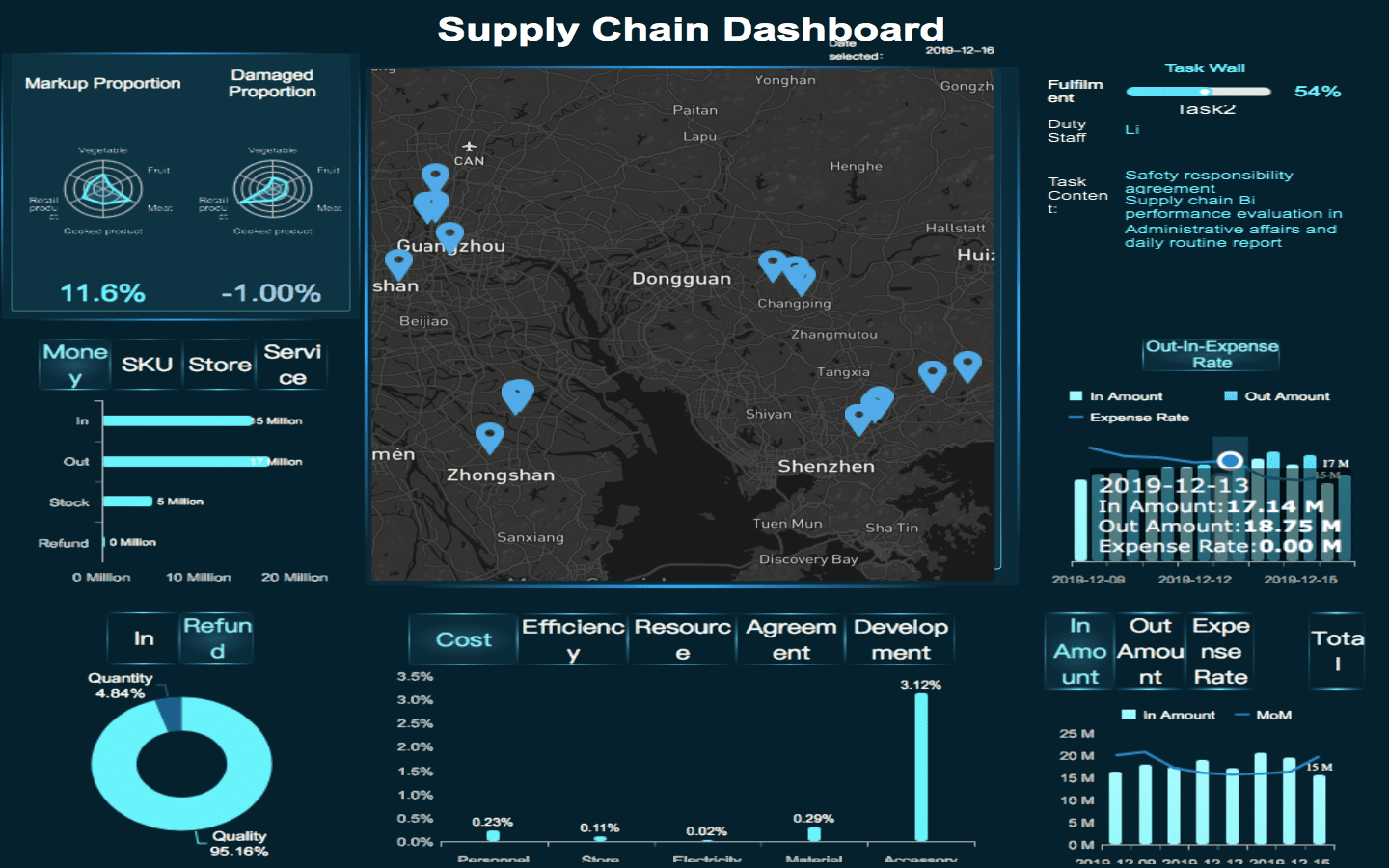Open the Service tab

(292, 365)
